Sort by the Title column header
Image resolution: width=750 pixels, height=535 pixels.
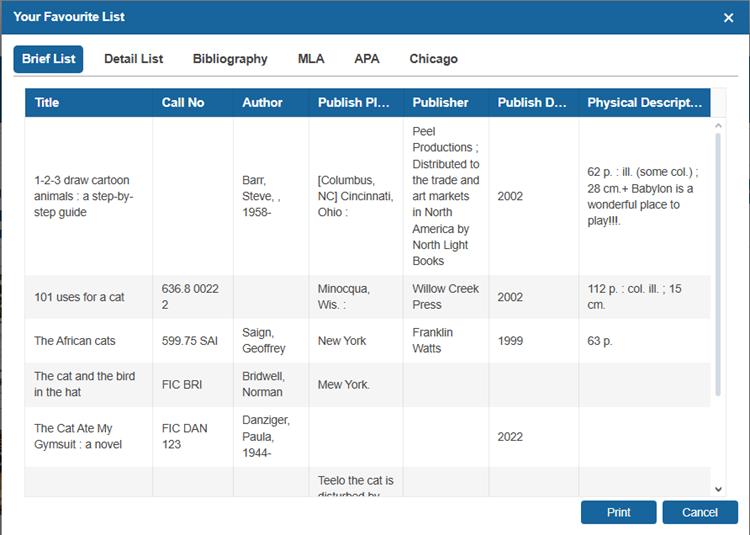47,102
